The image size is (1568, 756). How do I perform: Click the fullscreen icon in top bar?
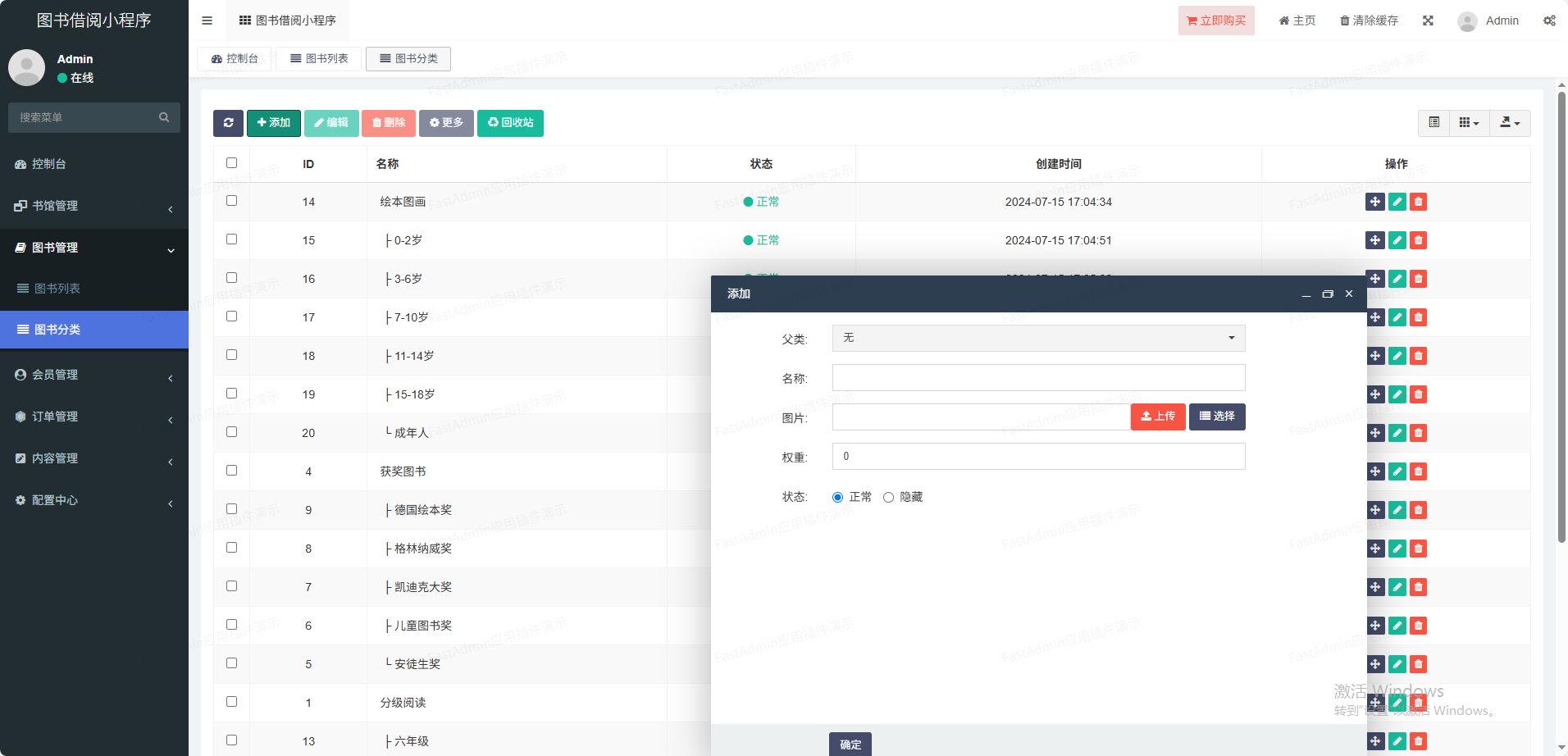coord(1428,20)
